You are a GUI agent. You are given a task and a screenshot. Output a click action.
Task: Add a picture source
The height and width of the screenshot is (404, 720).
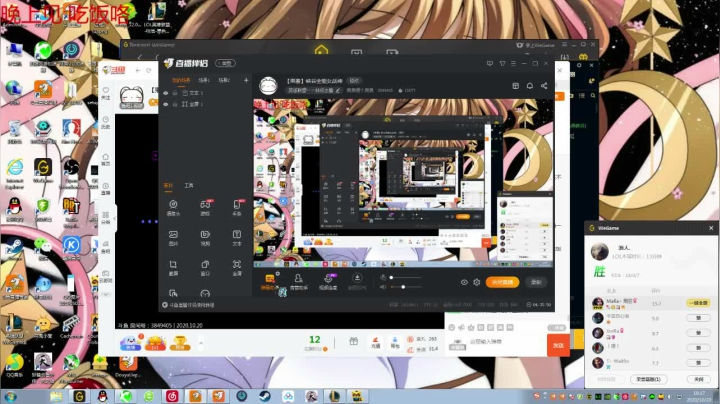[x=173, y=238]
